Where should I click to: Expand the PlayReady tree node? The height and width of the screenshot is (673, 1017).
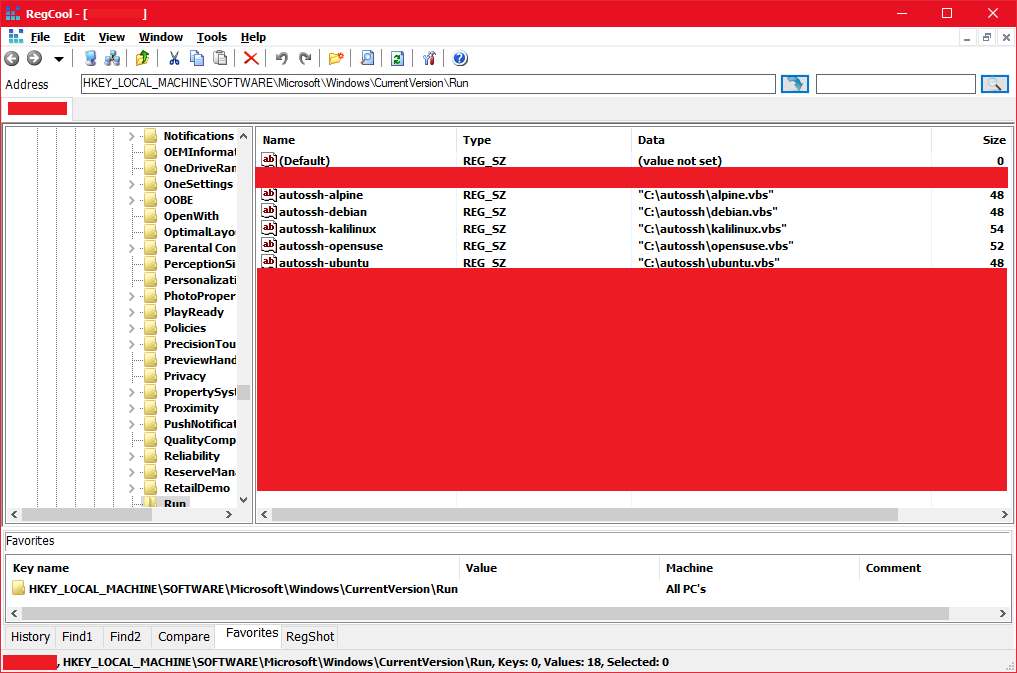[132, 312]
